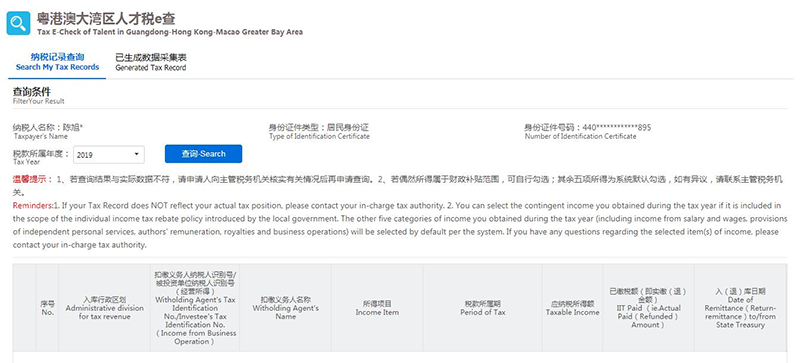Select the Income Item column header
Screen dimensions: 800x363
[x=377, y=308]
